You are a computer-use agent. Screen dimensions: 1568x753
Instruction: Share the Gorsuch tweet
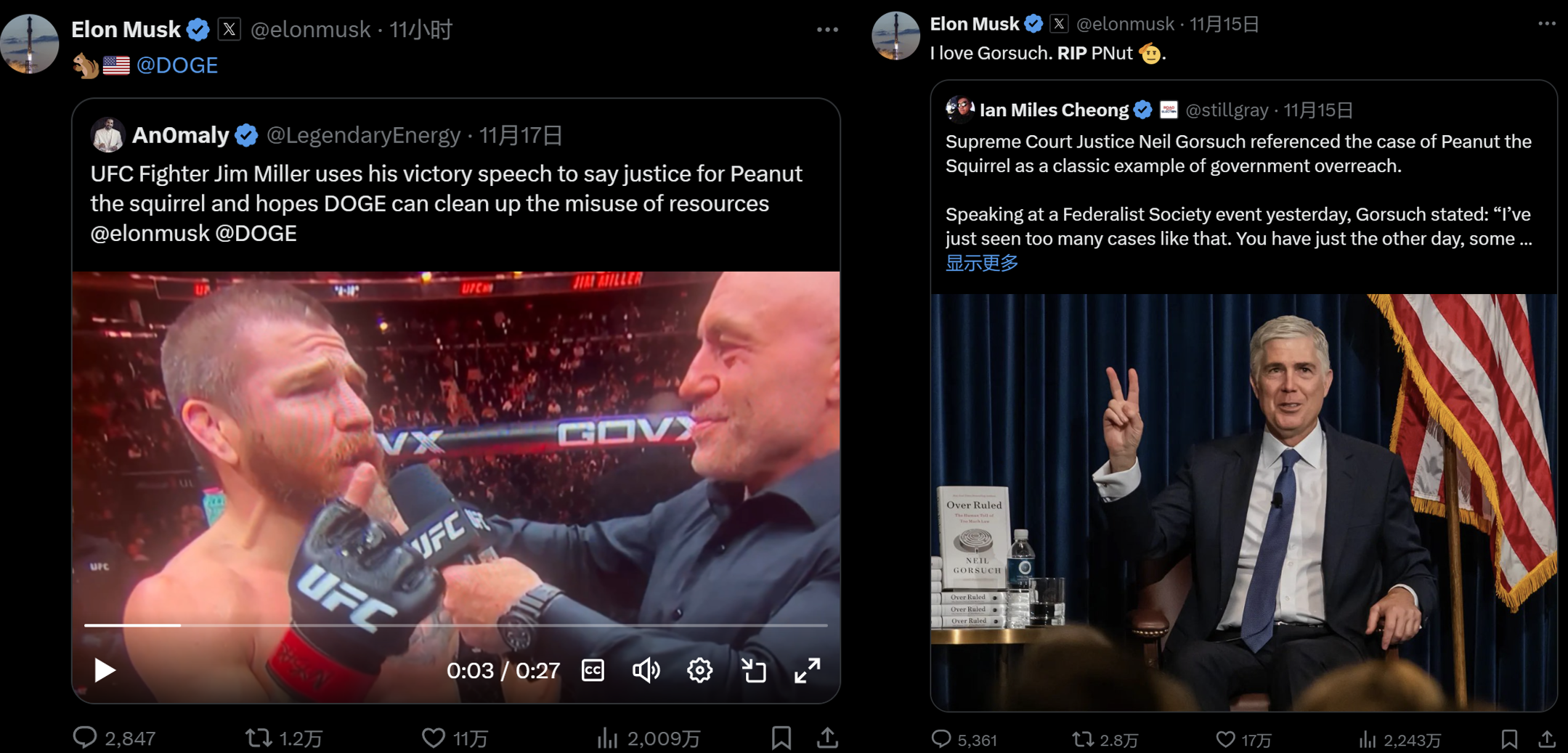pyautogui.click(x=1546, y=739)
